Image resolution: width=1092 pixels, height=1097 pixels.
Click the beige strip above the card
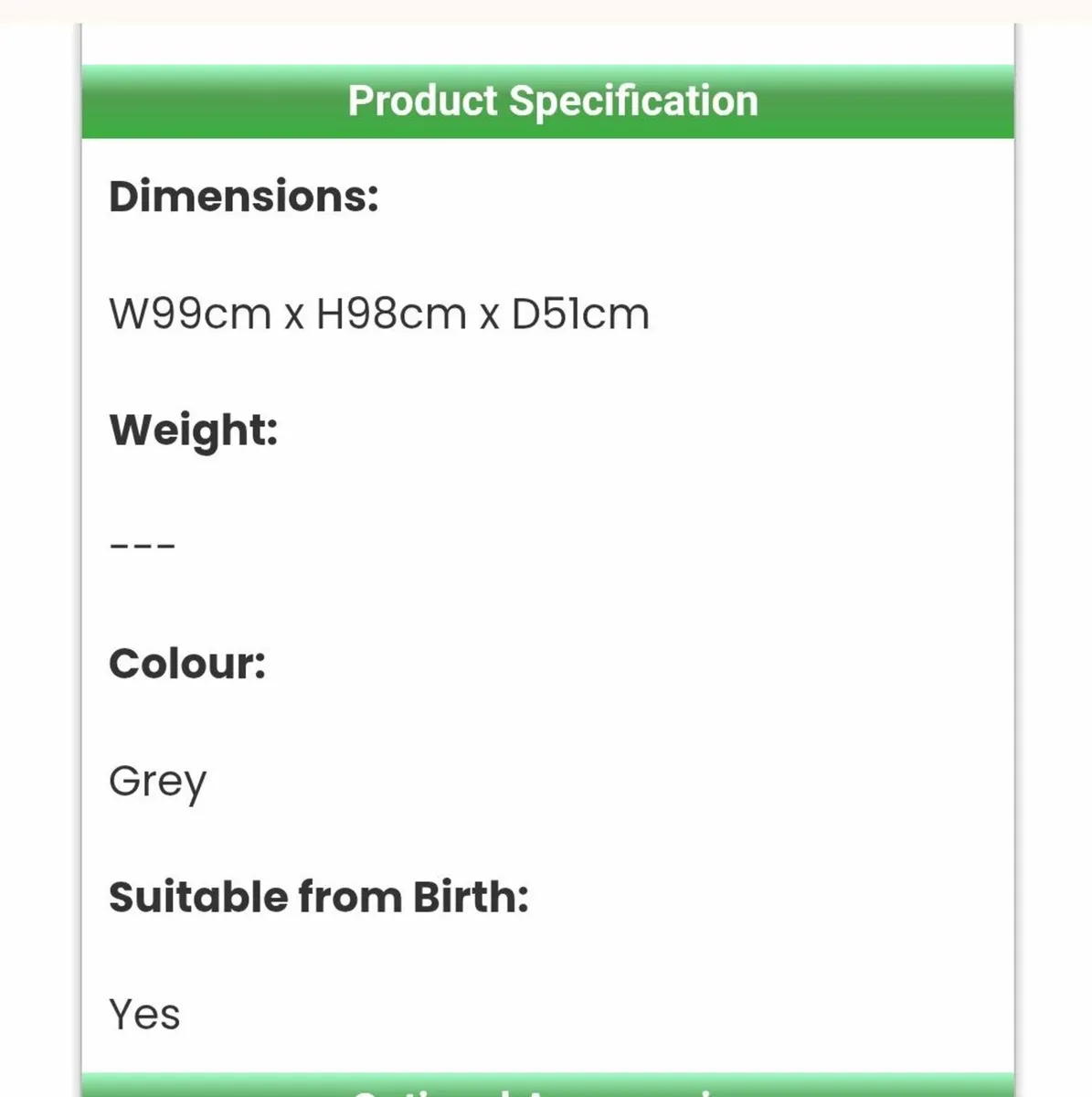tap(548, 10)
